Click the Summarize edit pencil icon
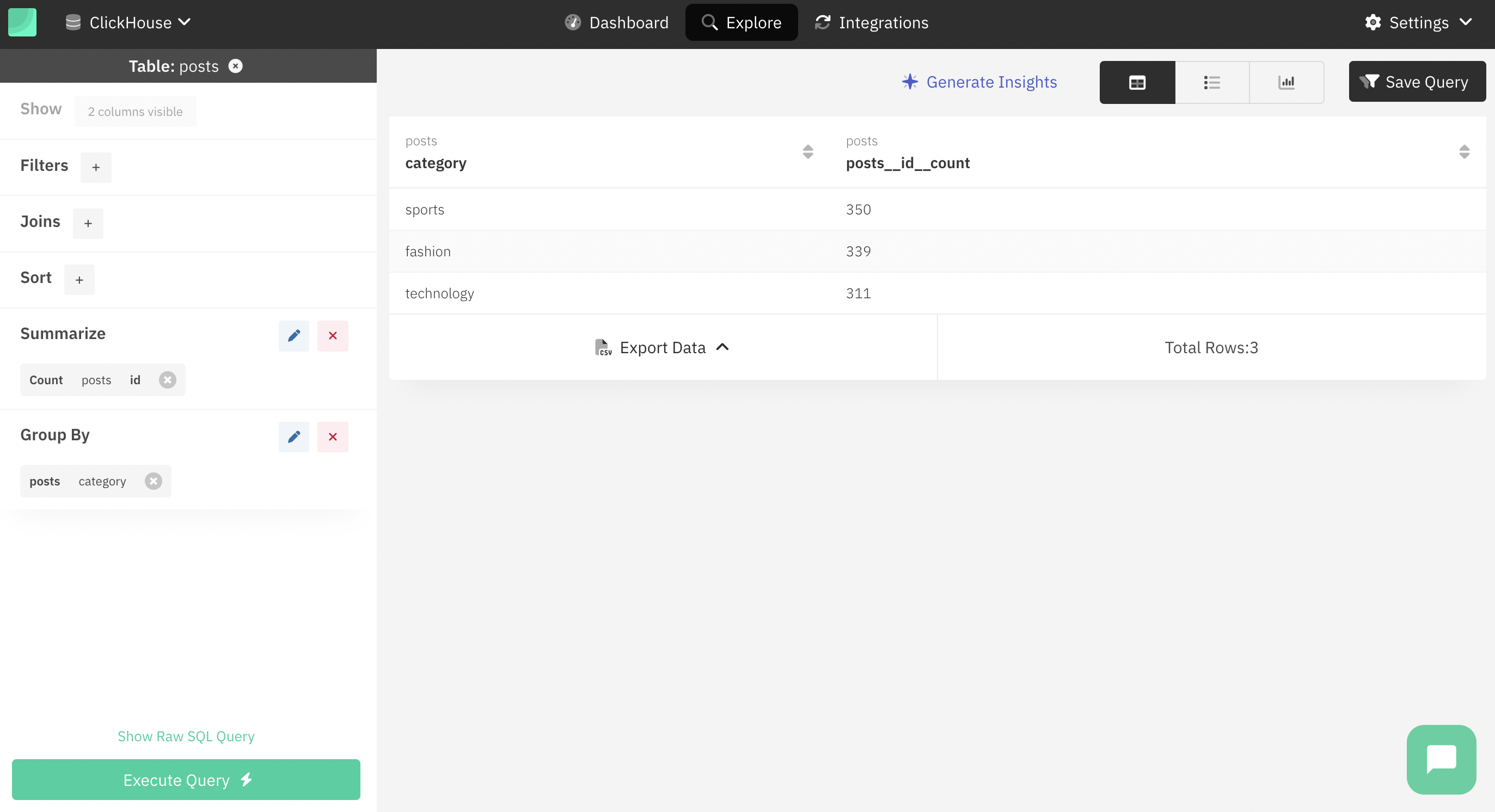 (294, 335)
